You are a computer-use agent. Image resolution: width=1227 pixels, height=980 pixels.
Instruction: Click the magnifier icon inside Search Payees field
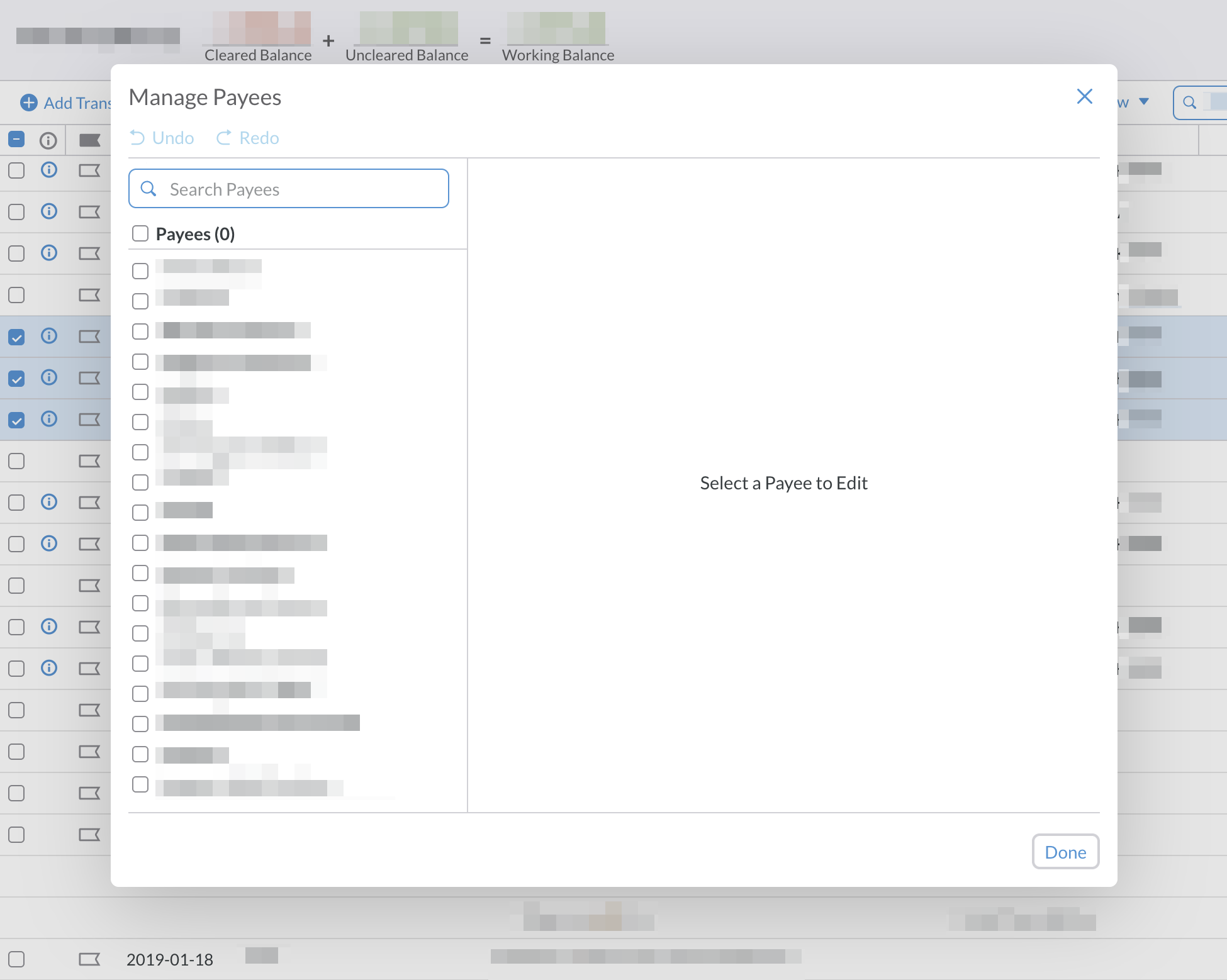click(x=150, y=189)
